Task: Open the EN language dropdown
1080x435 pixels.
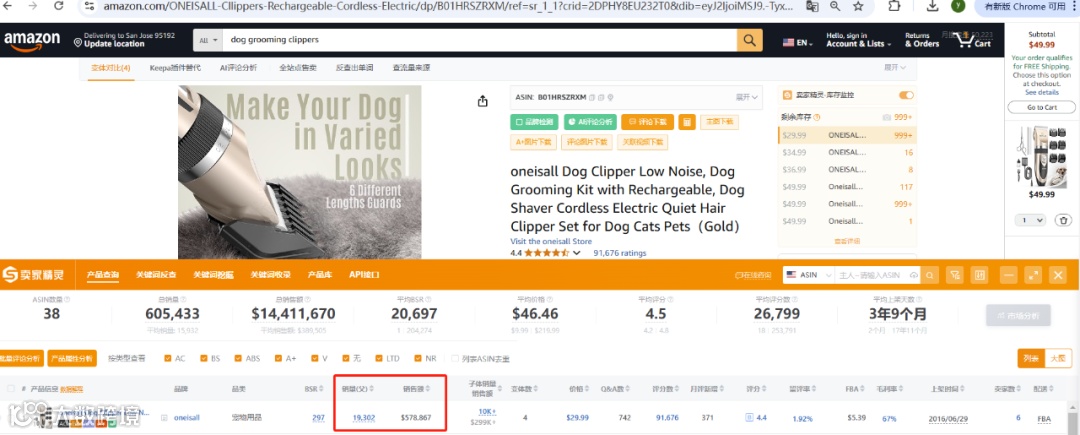Action: [798, 43]
